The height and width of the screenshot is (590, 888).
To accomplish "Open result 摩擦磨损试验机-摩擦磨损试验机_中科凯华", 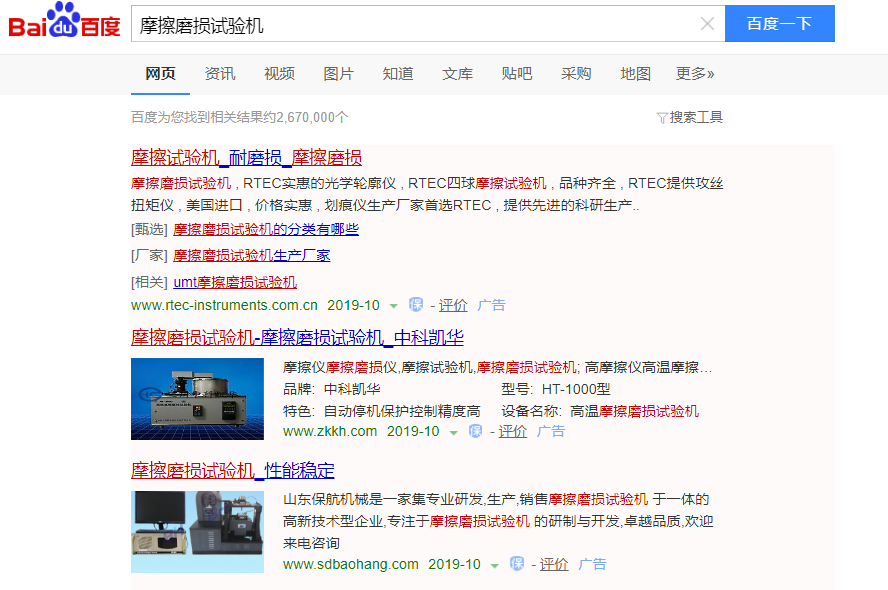I will [x=297, y=337].
